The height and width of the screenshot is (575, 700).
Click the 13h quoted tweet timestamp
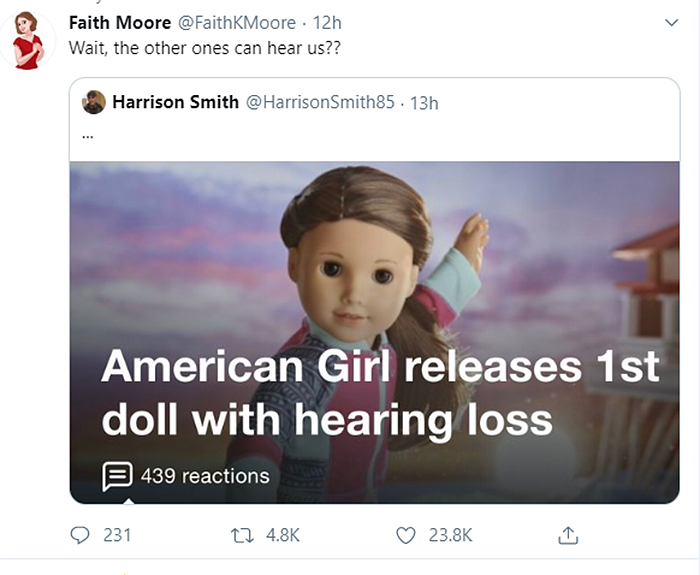coord(425,102)
